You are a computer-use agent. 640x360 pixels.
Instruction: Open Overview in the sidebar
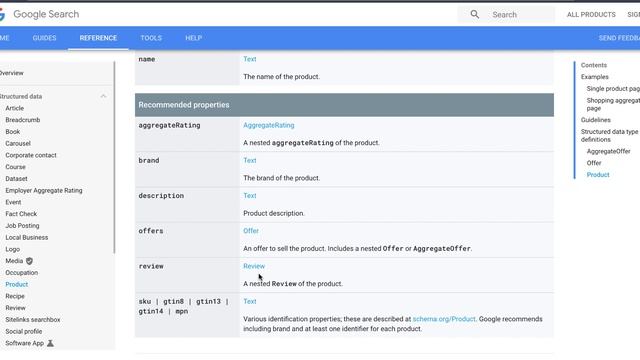tap(11, 73)
